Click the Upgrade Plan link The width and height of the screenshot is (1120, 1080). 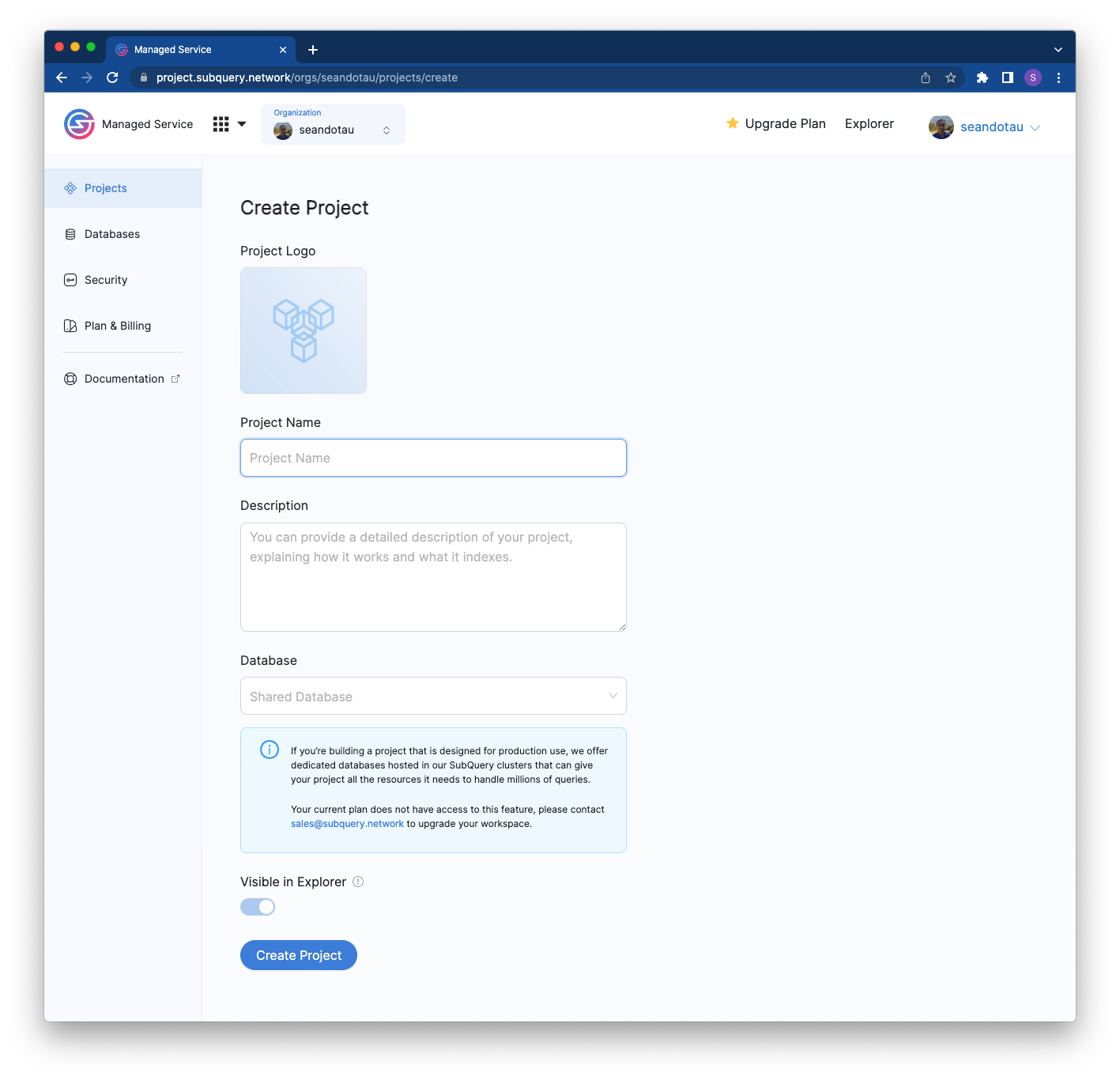[776, 123]
